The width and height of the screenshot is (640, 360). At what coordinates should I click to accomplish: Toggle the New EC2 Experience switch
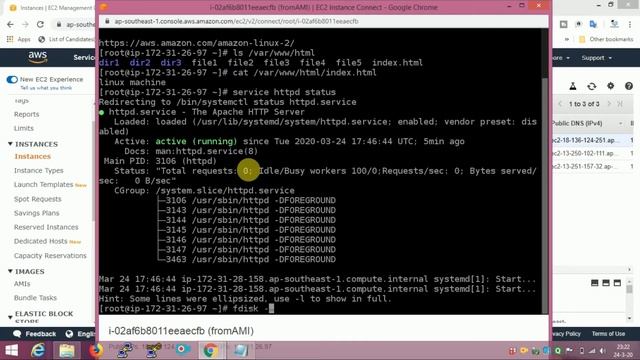click(x=12, y=80)
